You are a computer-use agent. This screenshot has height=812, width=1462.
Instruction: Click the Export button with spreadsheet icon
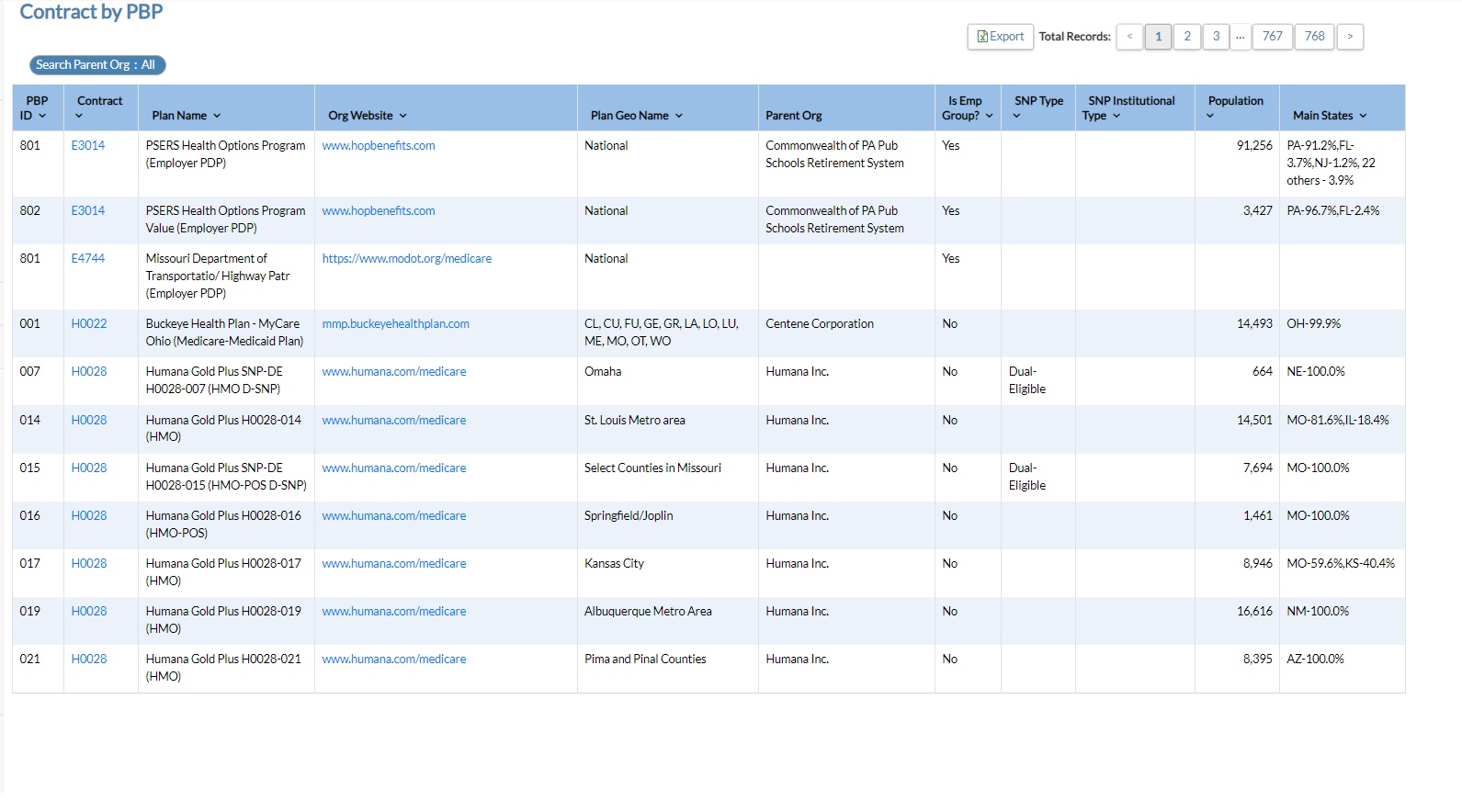1000,37
